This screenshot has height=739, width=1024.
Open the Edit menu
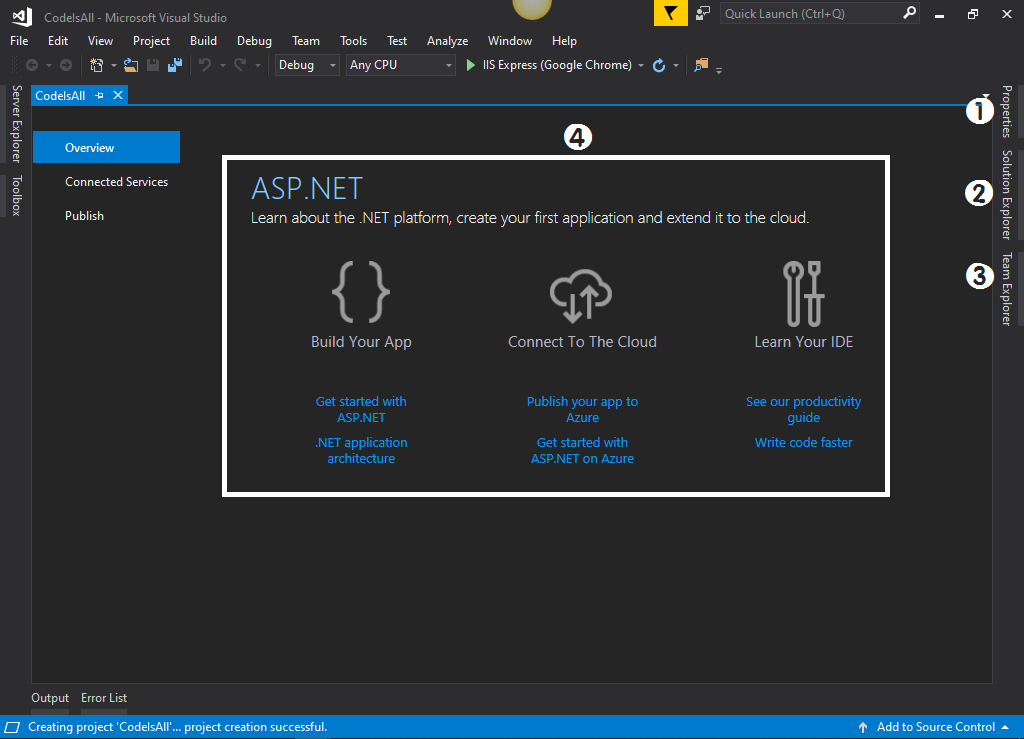(57, 40)
